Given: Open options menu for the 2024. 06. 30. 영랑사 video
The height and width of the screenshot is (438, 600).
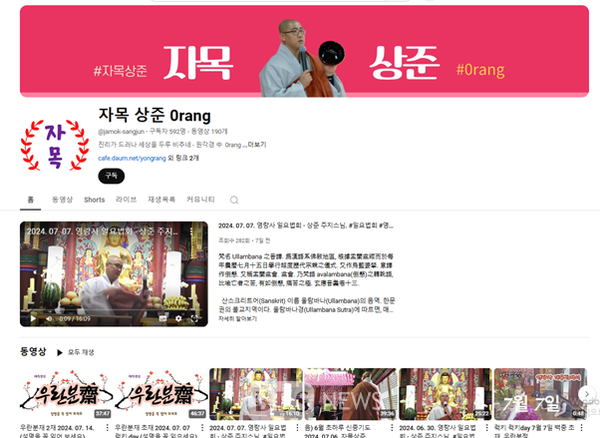Looking at the screenshot, I should coord(487,427).
